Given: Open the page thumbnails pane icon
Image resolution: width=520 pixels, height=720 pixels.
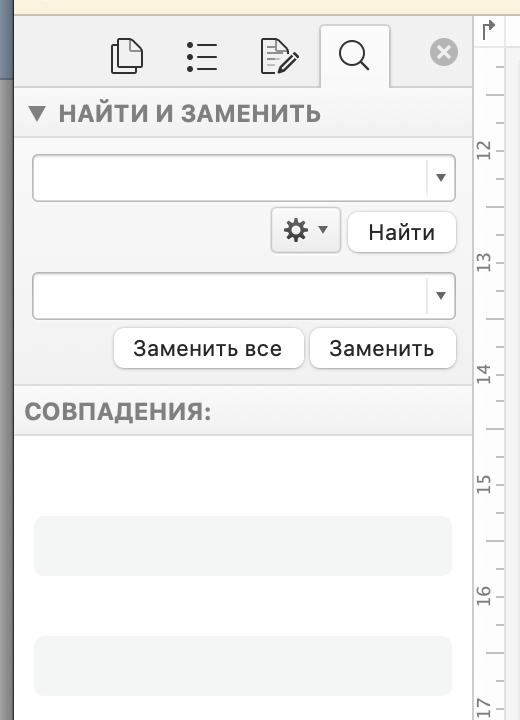Looking at the screenshot, I should (x=127, y=56).
